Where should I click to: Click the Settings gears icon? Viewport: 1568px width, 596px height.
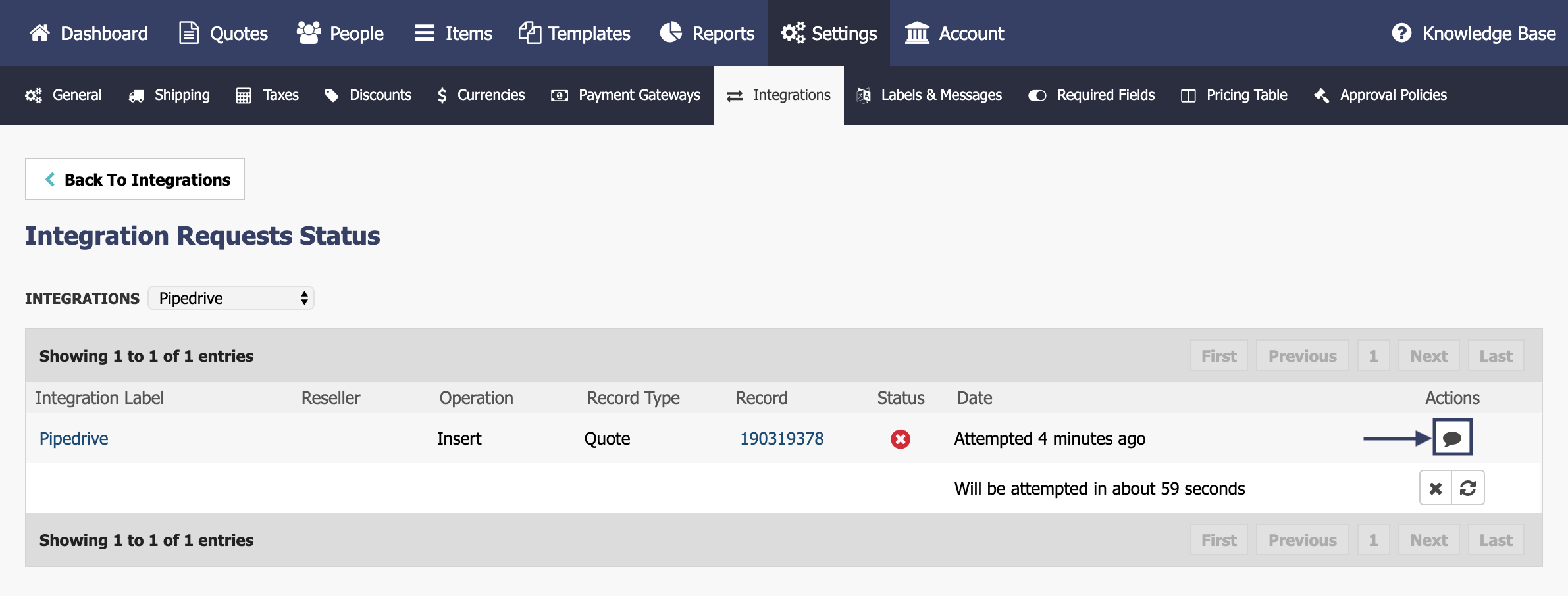point(793,32)
